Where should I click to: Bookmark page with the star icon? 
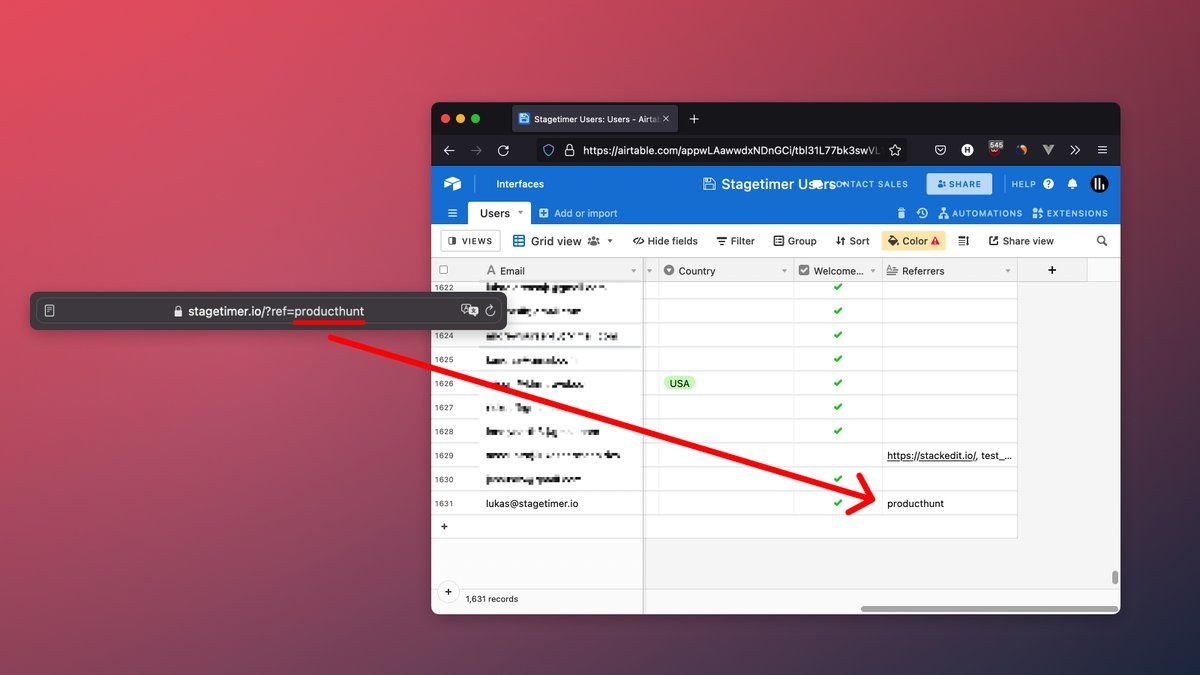[x=895, y=150]
